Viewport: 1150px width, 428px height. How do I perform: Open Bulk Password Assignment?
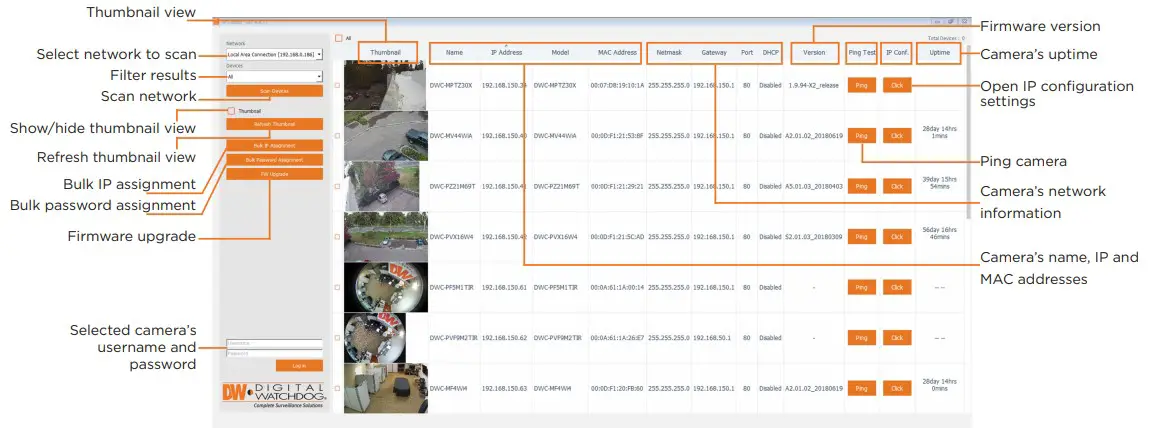pyautogui.click(x=274, y=160)
